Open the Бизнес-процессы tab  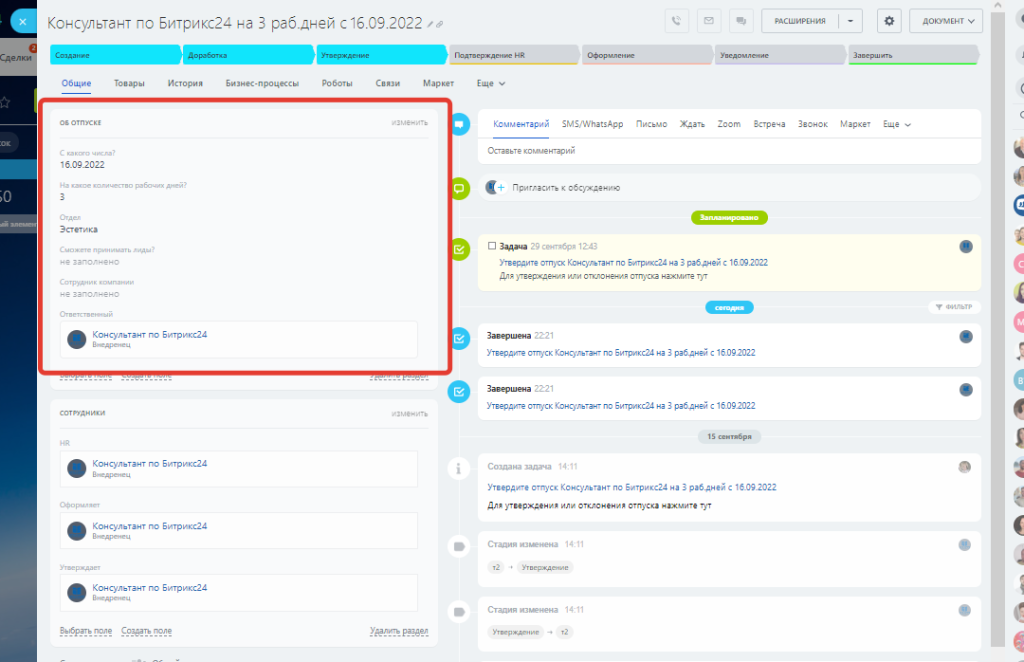click(x=262, y=84)
